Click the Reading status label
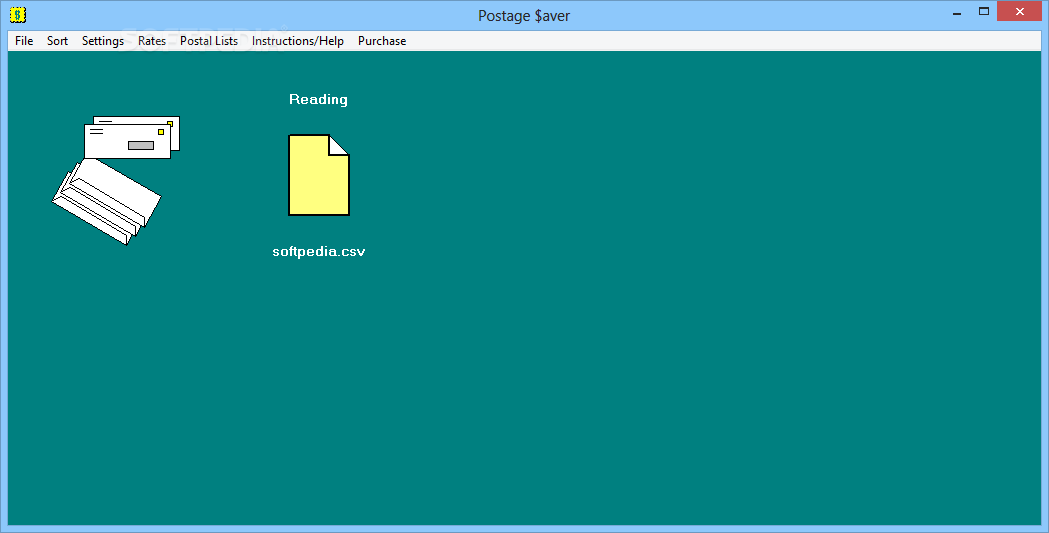This screenshot has width=1049, height=533. (x=318, y=100)
